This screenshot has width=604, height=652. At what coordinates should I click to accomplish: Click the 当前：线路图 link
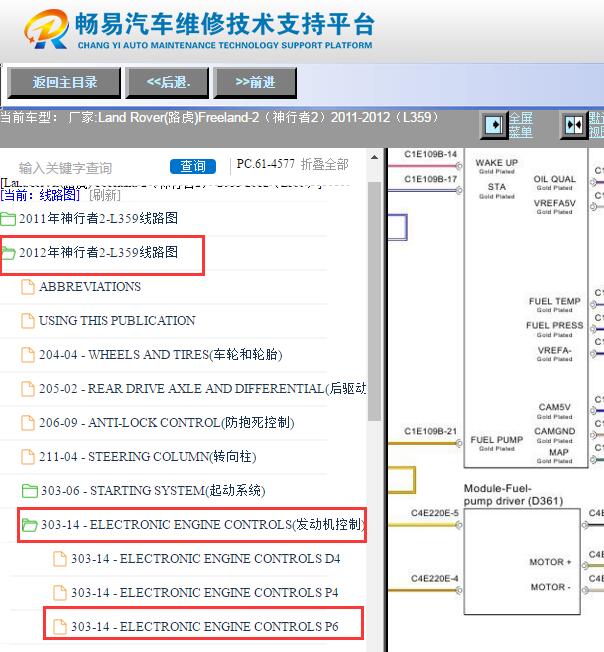(40, 195)
